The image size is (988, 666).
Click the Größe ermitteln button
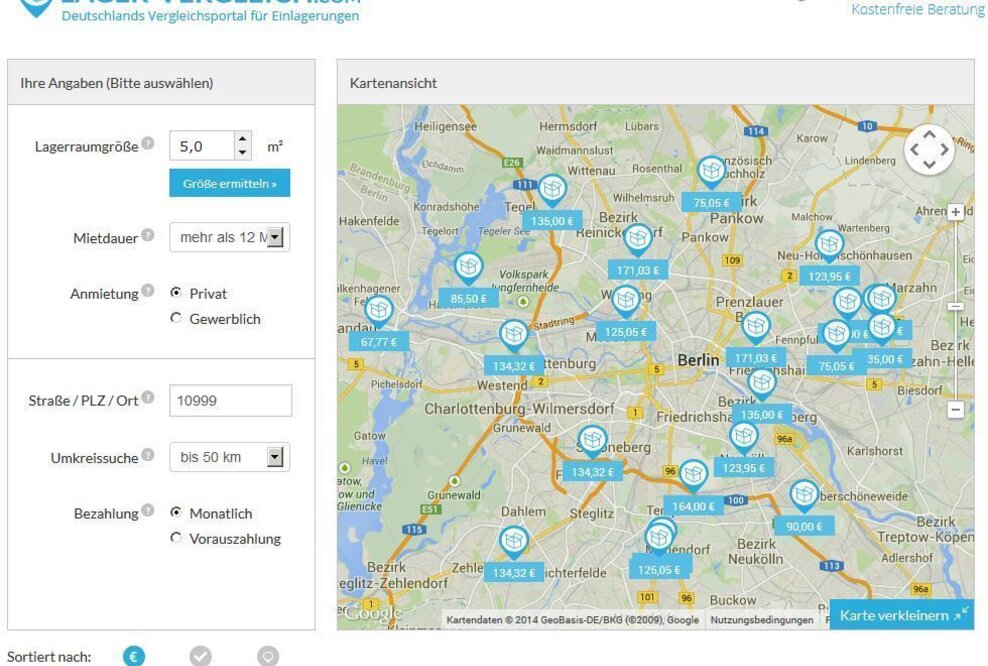229,184
